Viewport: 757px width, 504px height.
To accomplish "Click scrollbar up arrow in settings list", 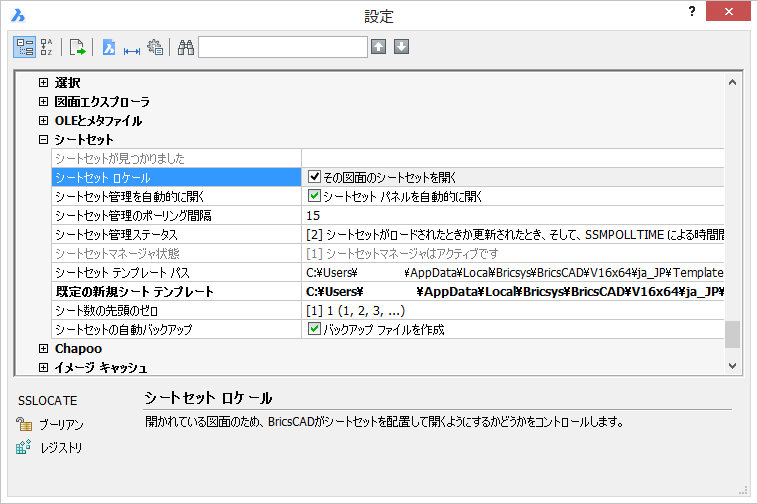I will [x=732, y=82].
